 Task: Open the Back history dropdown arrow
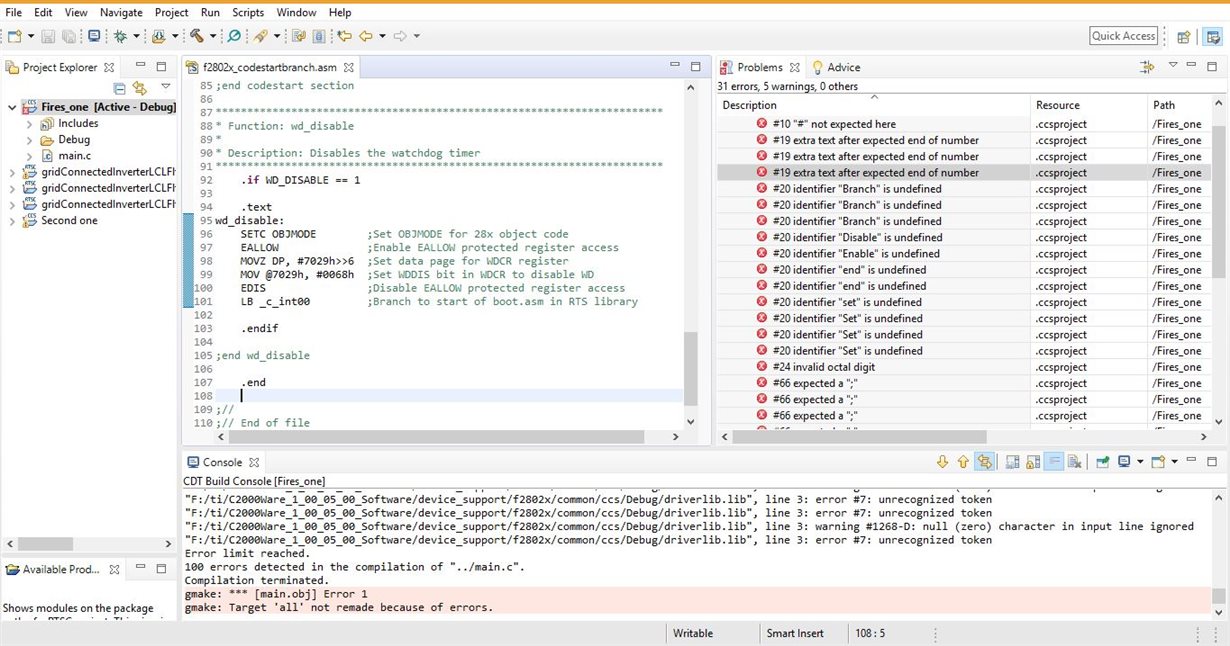click(382, 37)
